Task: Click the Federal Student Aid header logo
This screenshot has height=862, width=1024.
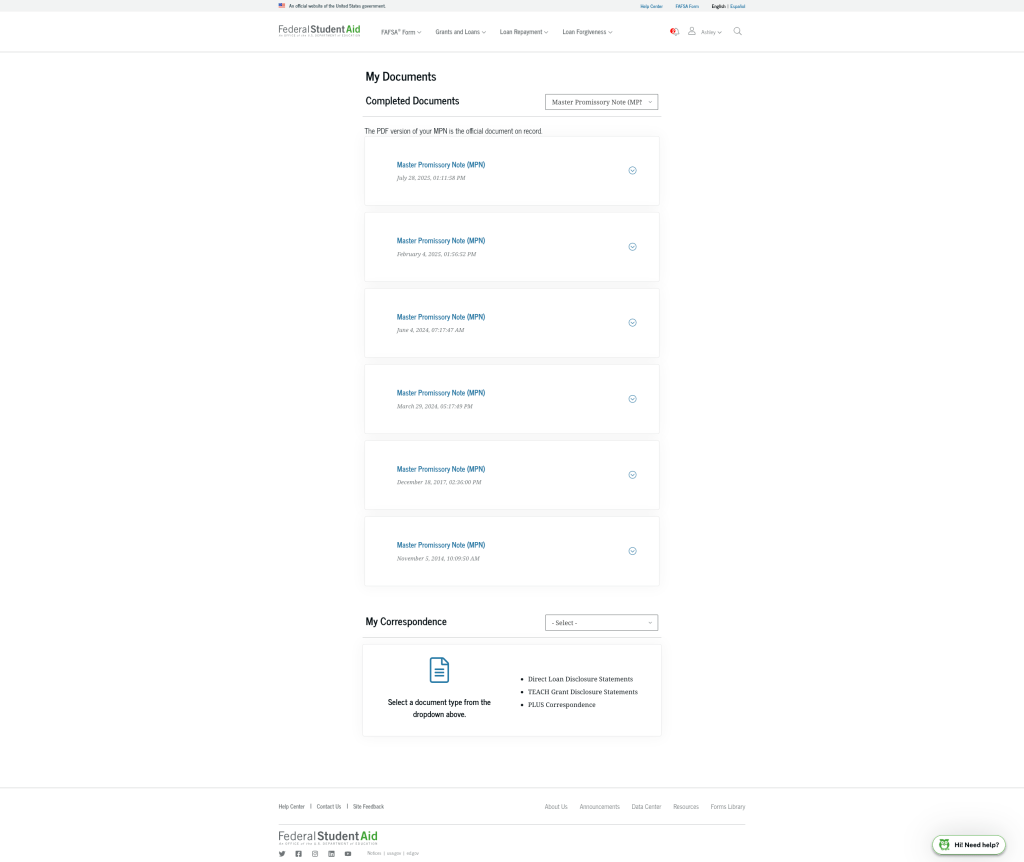Action: (319, 30)
